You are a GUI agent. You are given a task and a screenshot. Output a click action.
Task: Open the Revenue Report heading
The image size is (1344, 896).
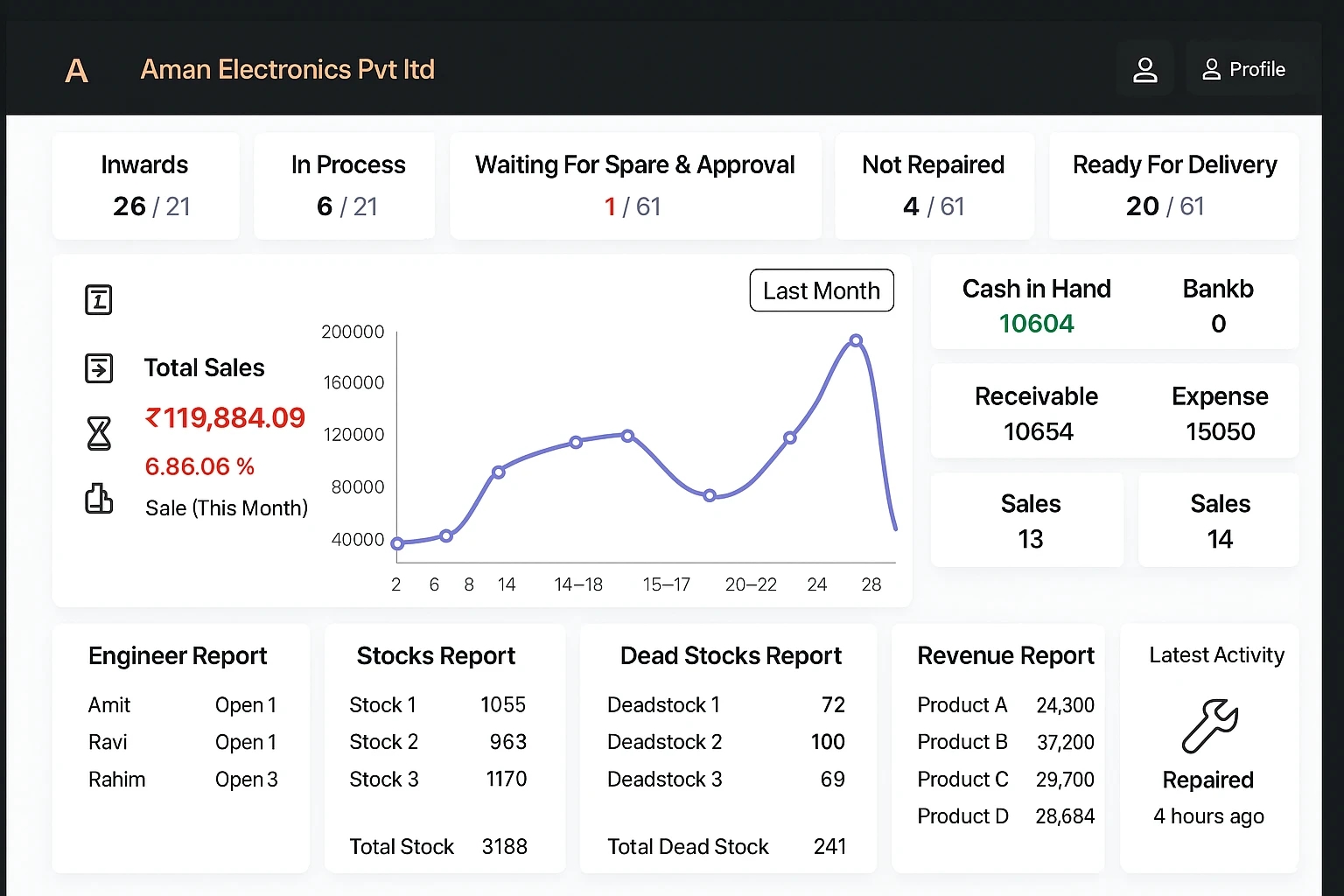pyautogui.click(x=1005, y=656)
